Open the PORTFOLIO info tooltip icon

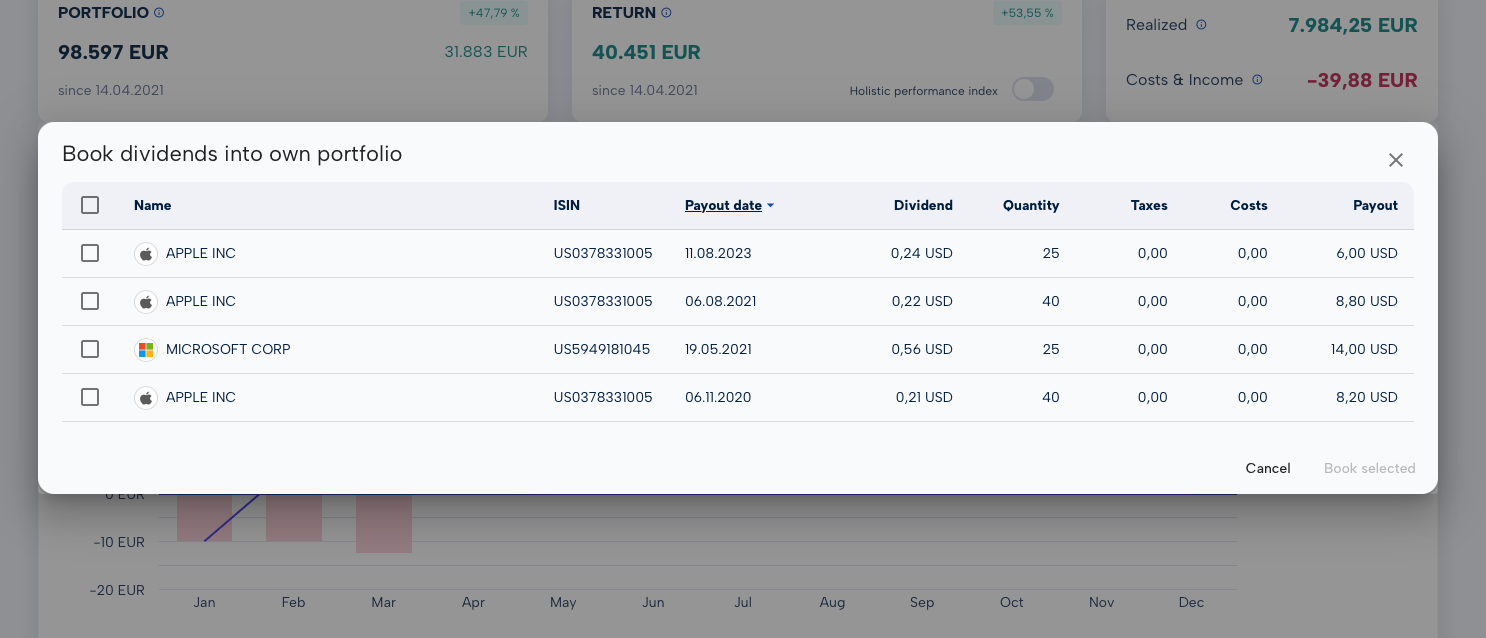[x=159, y=13]
